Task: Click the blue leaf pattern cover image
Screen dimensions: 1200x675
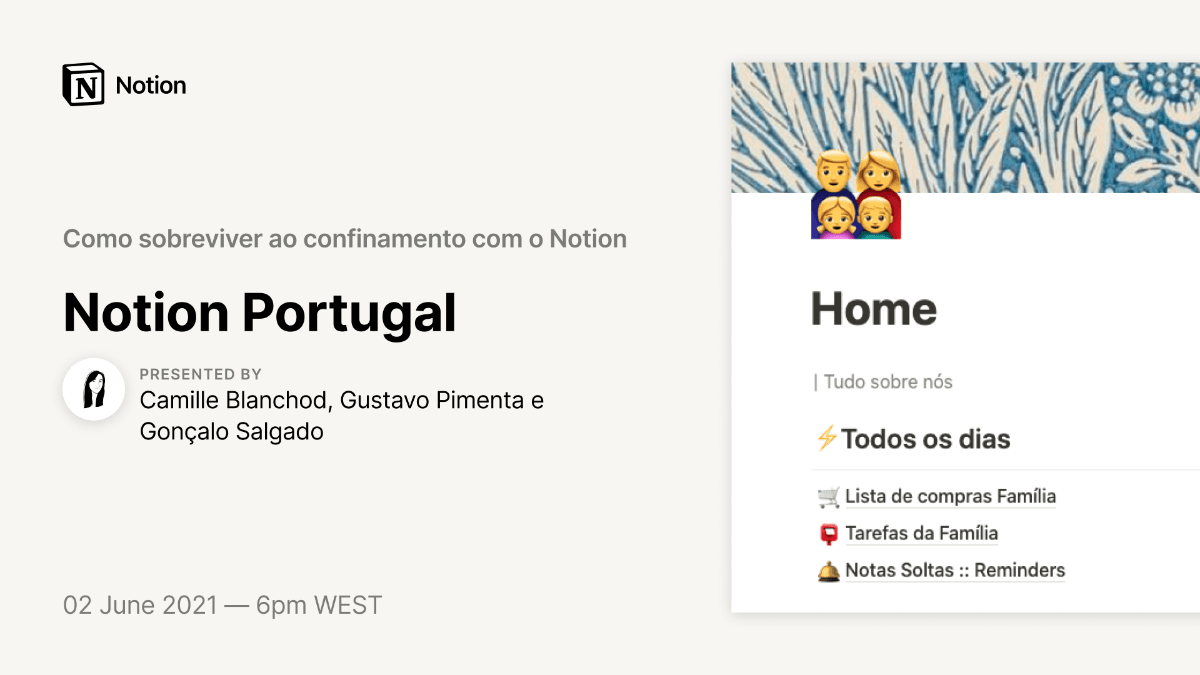Action: (965, 128)
